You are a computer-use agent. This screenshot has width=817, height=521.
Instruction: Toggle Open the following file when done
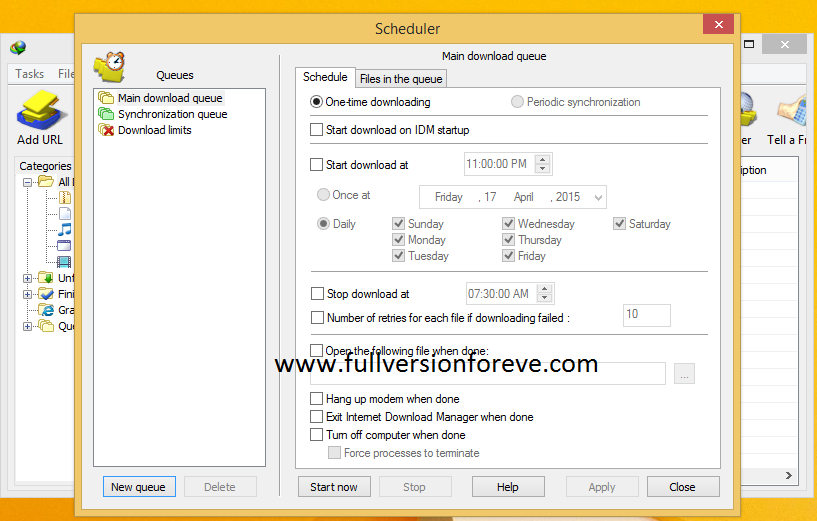point(316,351)
